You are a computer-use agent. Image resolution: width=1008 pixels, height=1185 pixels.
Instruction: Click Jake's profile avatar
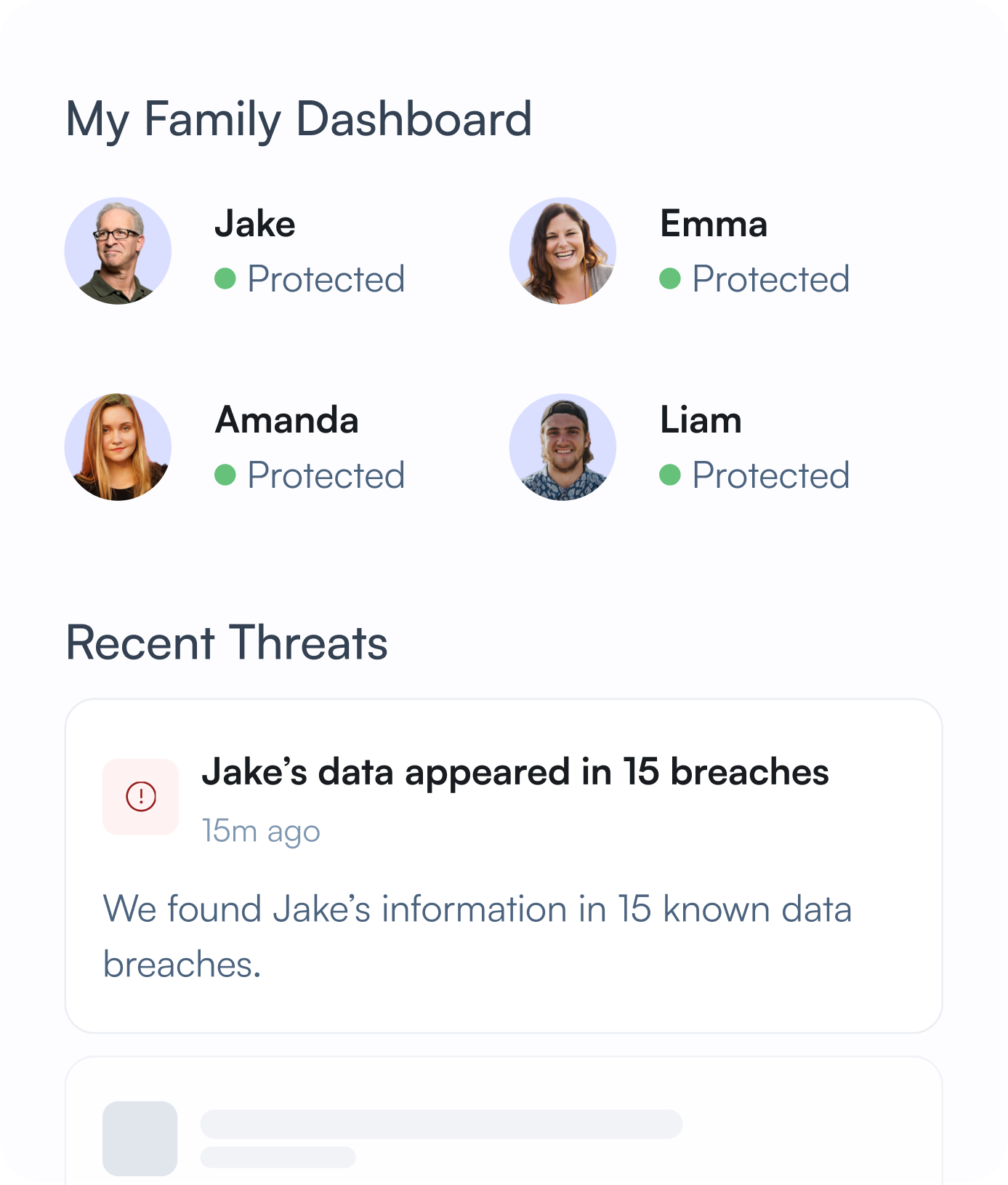coord(118,251)
